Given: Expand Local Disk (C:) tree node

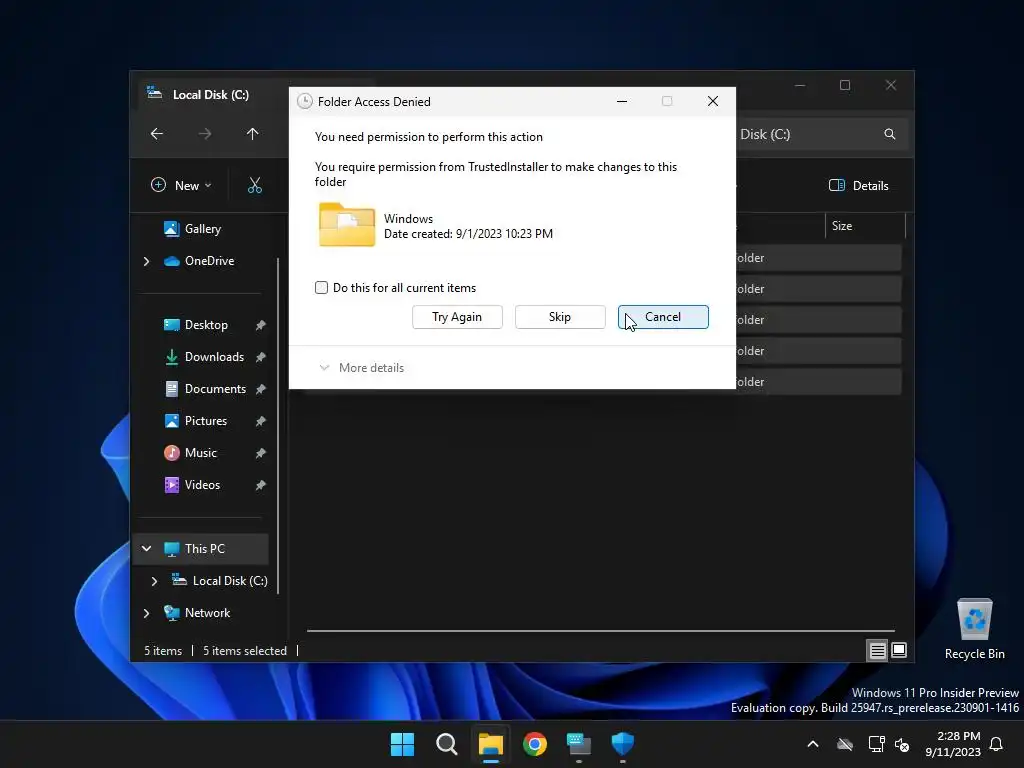Looking at the screenshot, I should point(154,581).
